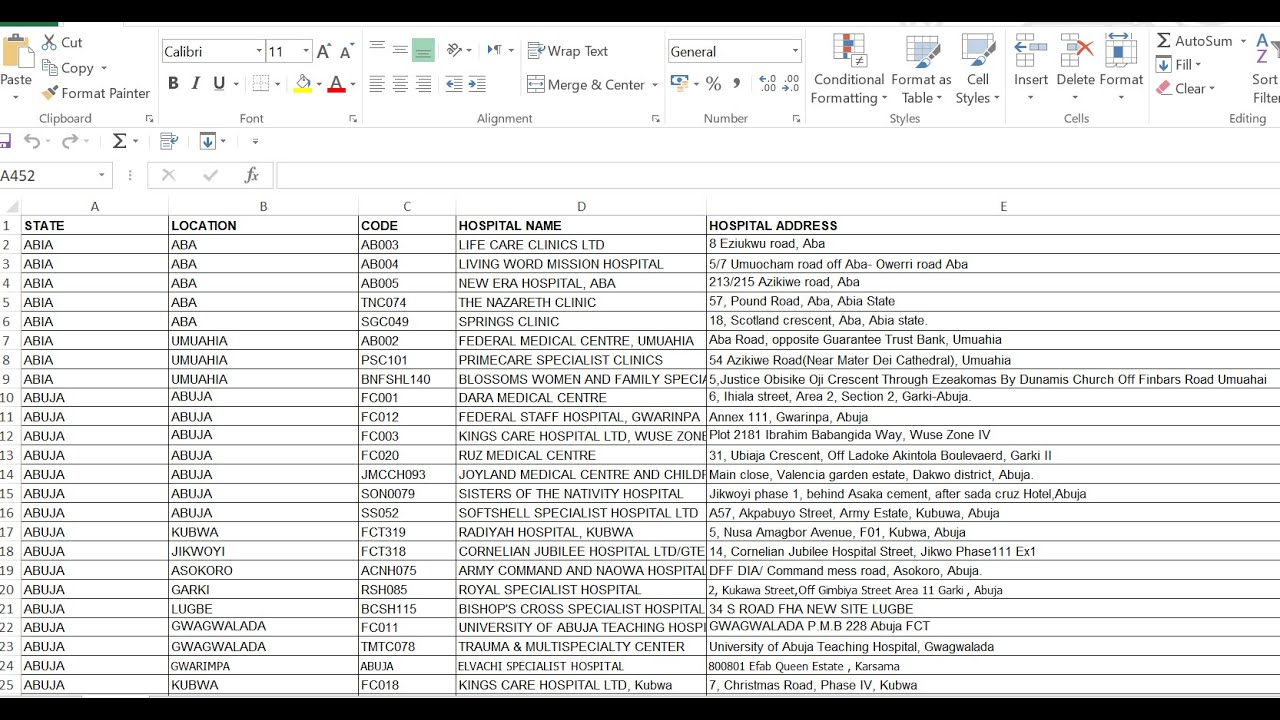Viewport: 1280px width, 720px height.
Task: Toggle Wrap Text
Action: tap(567, 51)
